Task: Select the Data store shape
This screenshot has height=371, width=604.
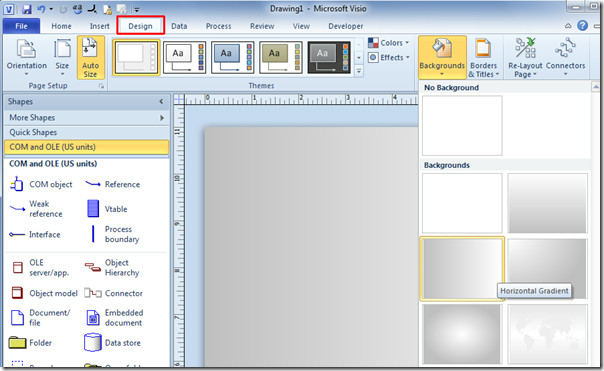Action: (112, 342)
